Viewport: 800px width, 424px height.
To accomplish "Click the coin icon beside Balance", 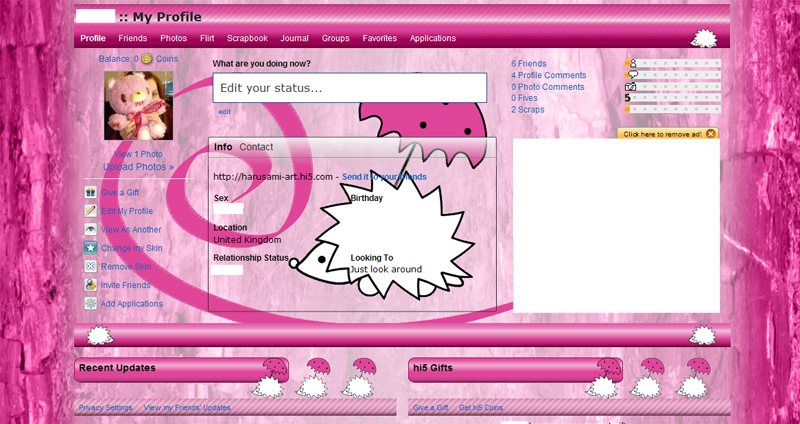I will (147, 59).
